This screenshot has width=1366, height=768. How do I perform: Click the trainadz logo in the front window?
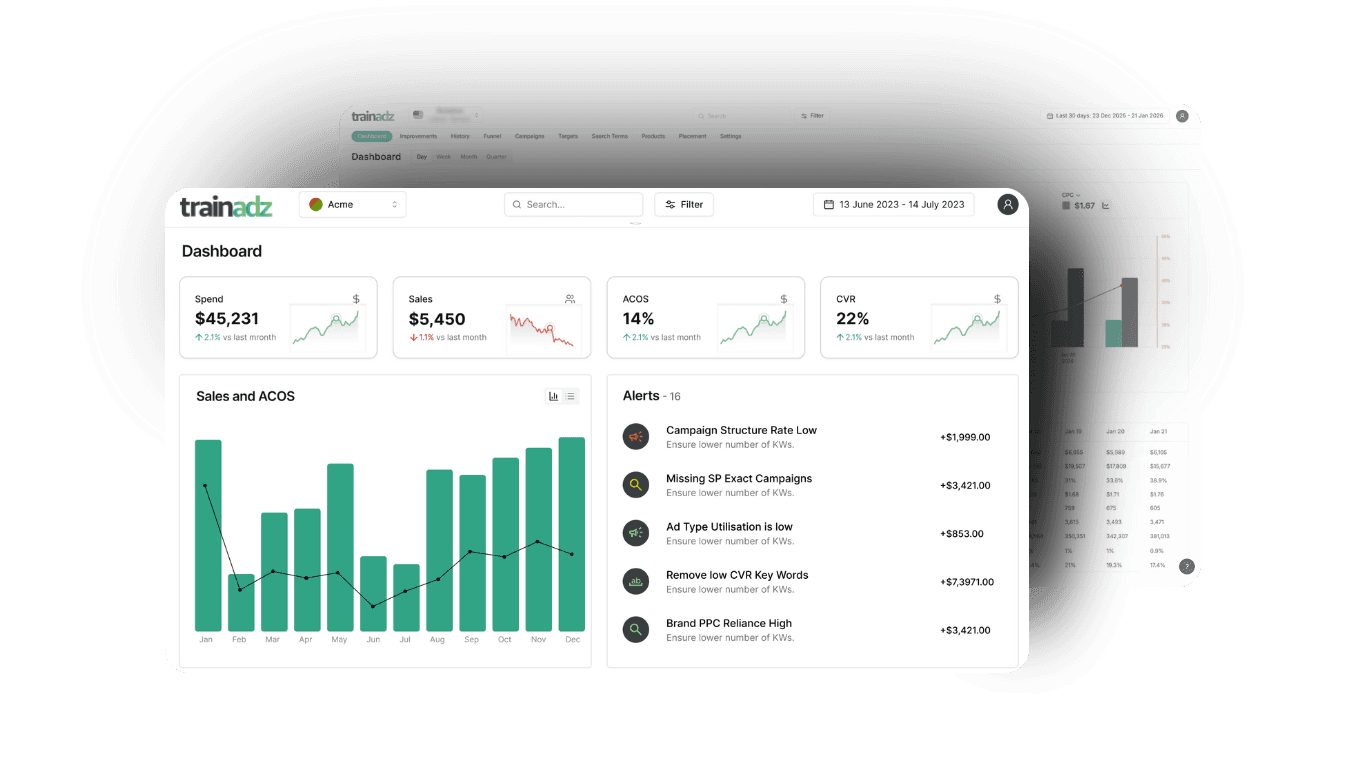pyautogui.click(x=226, y=206)
